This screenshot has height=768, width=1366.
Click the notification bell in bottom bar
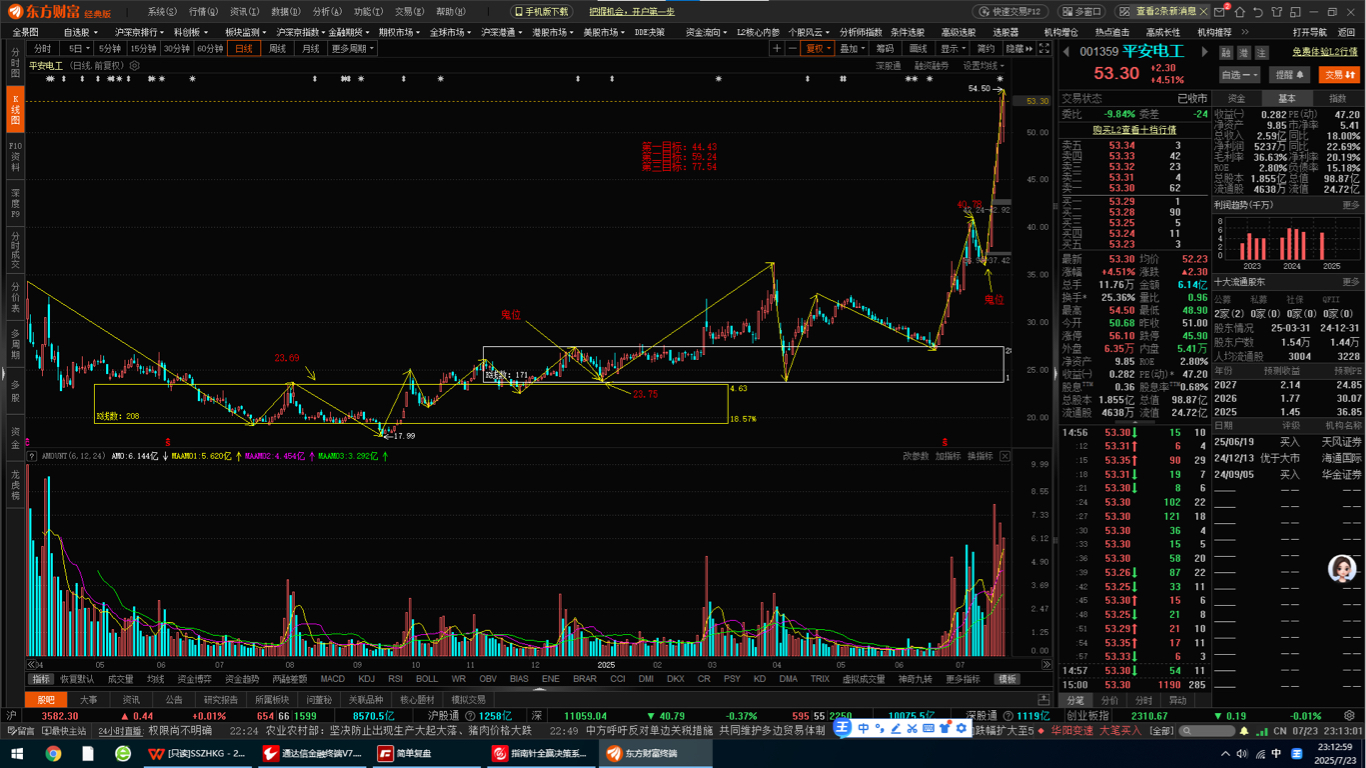(1244, 731)
